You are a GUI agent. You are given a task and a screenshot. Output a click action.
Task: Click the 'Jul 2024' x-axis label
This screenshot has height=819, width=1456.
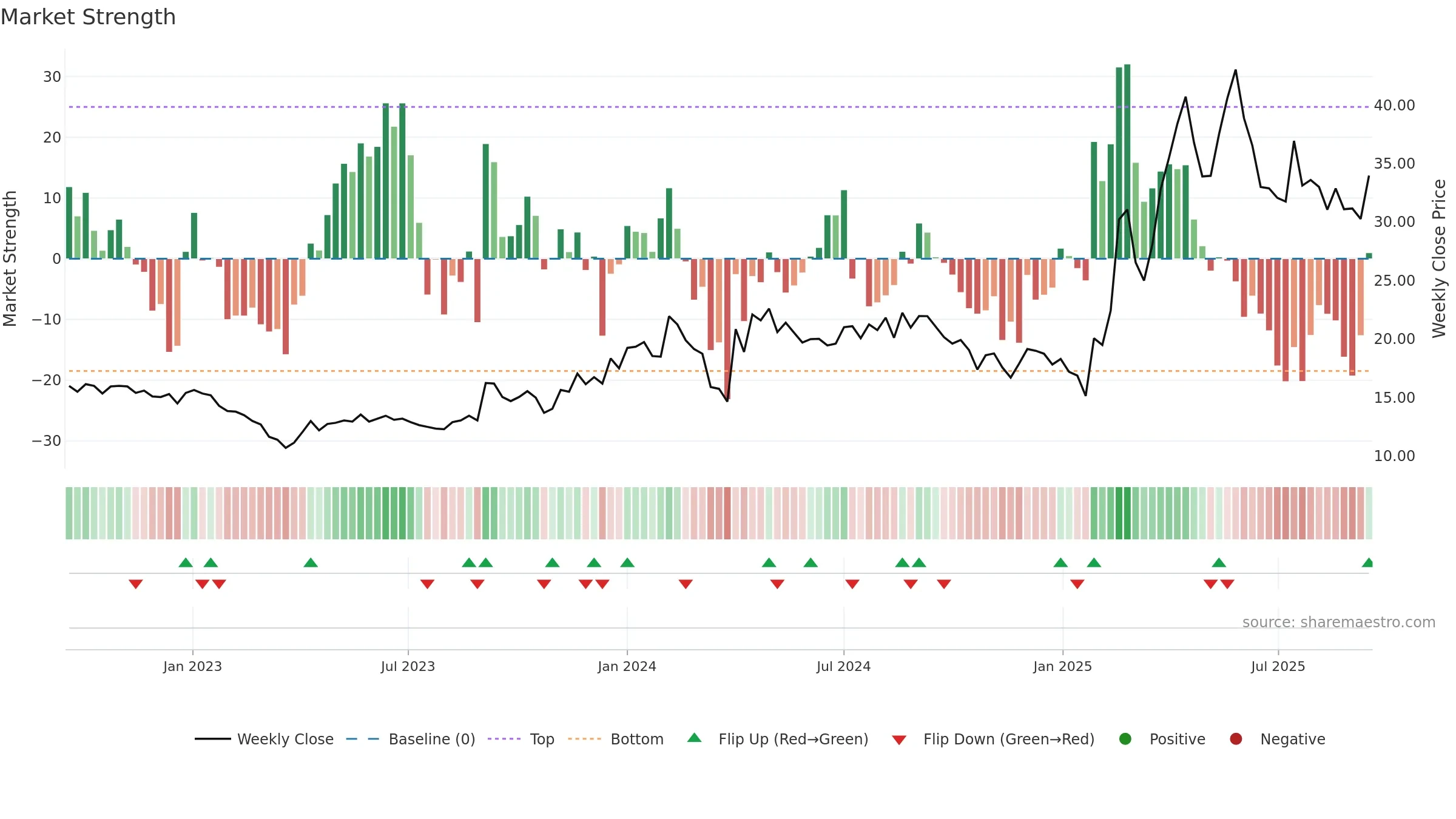[843, 667]
